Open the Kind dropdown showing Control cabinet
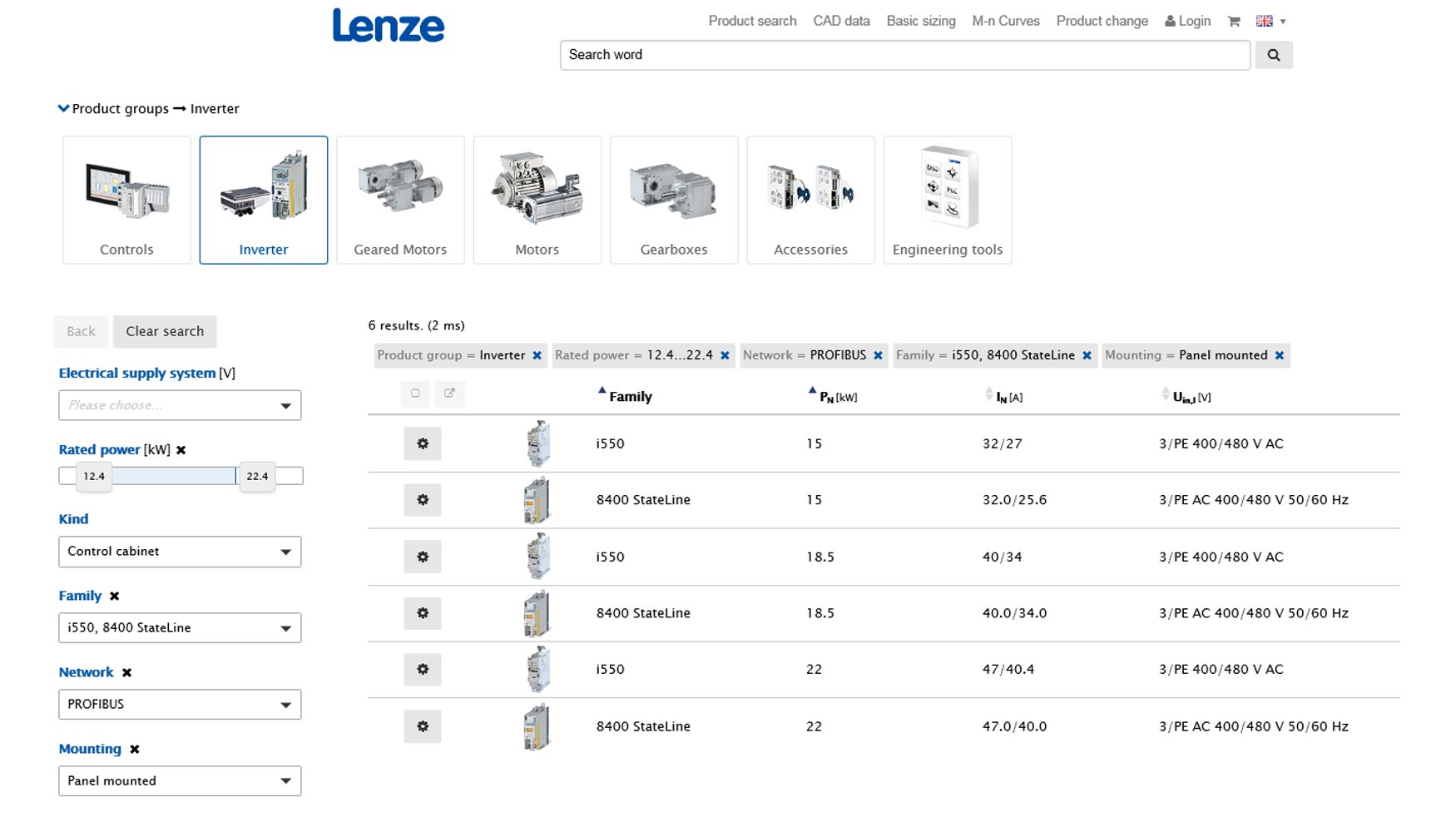Viewport: 1456px width, 832px height. 179,551
